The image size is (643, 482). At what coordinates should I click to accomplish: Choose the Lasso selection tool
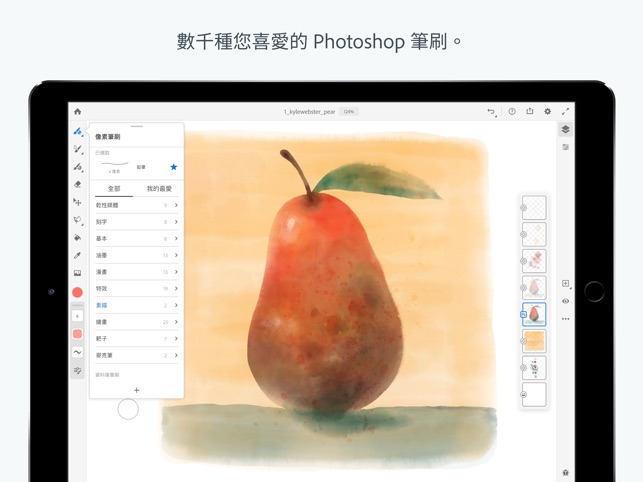[x=78, y=220]
